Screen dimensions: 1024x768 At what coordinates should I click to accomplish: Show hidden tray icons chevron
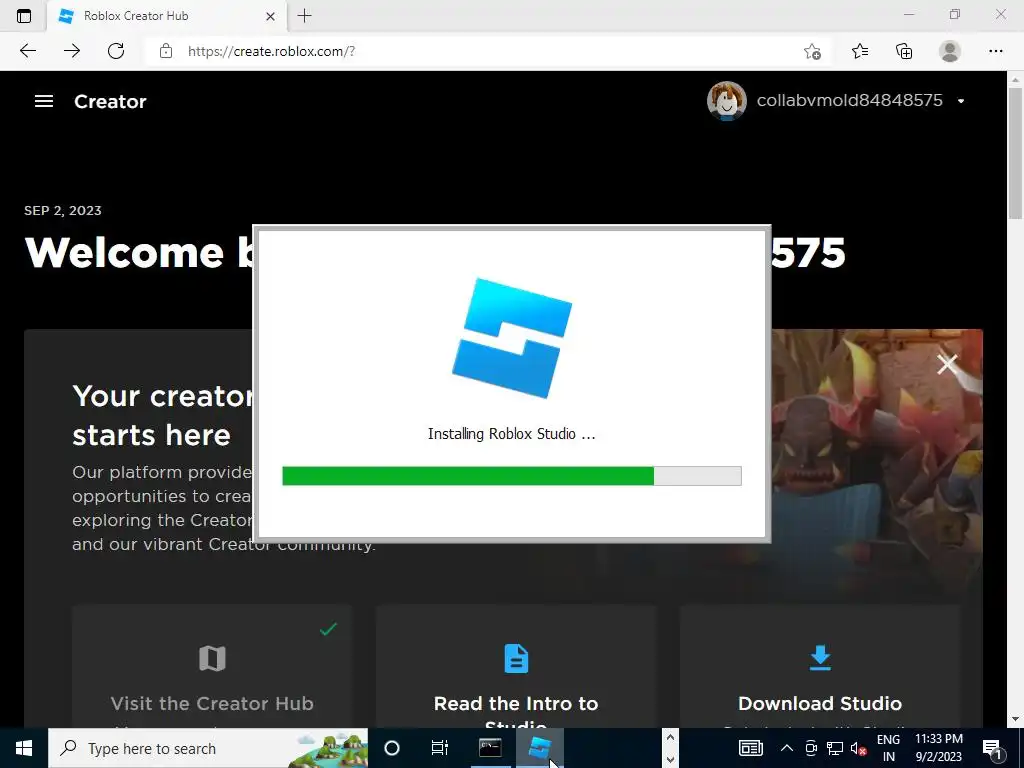(x=786, y=748)
